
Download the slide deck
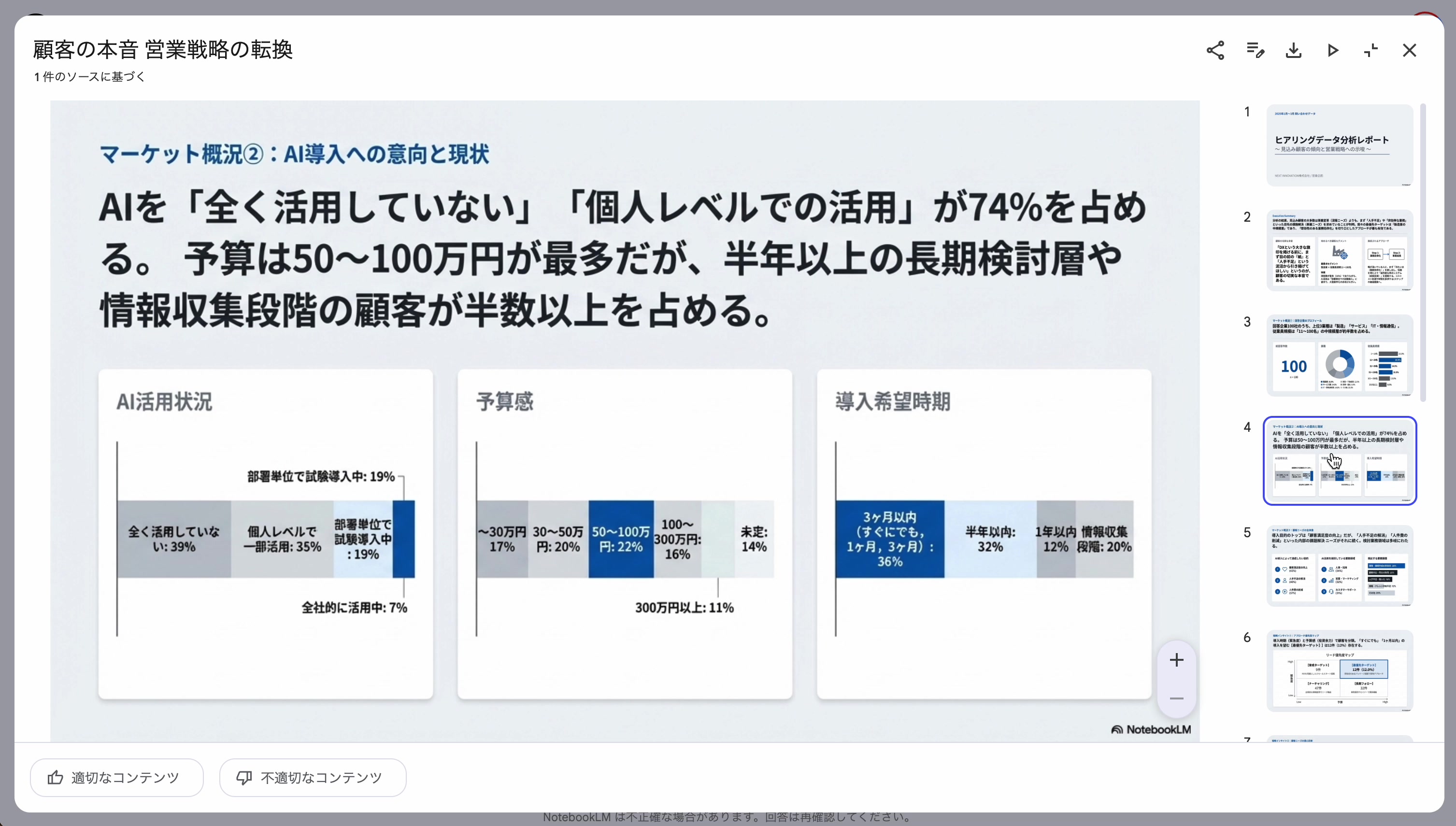tap(1293, 51)
